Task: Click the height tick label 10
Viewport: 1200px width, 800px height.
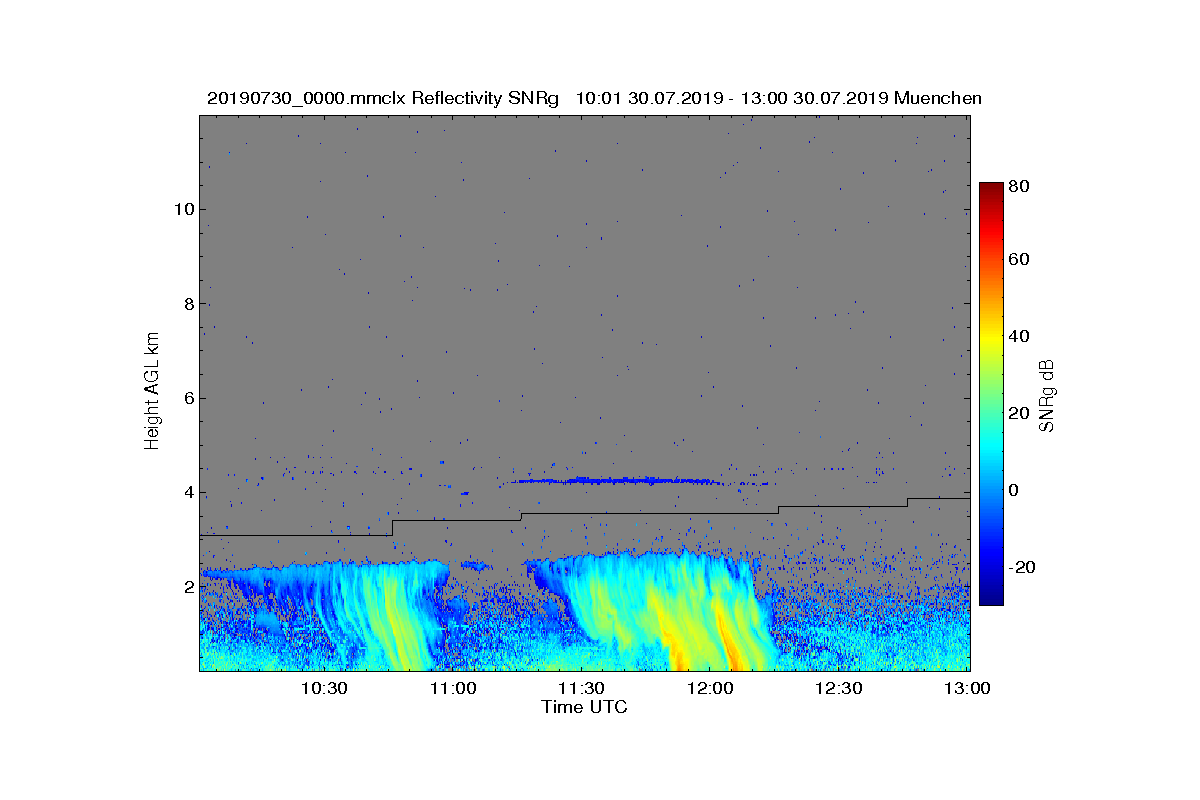Action: pyautogui.click(x=182, y=209)
